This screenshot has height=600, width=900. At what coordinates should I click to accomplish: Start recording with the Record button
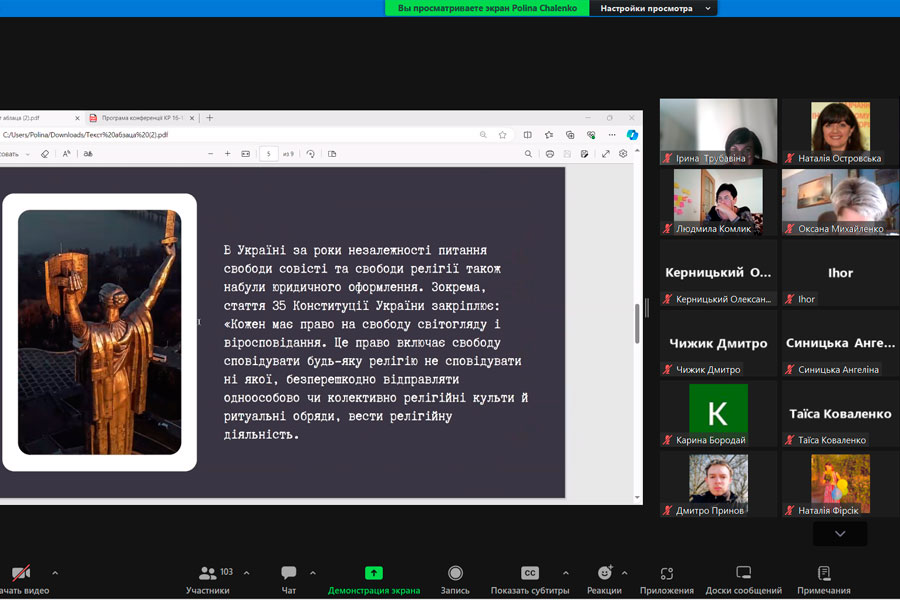[x=455, y=574]
